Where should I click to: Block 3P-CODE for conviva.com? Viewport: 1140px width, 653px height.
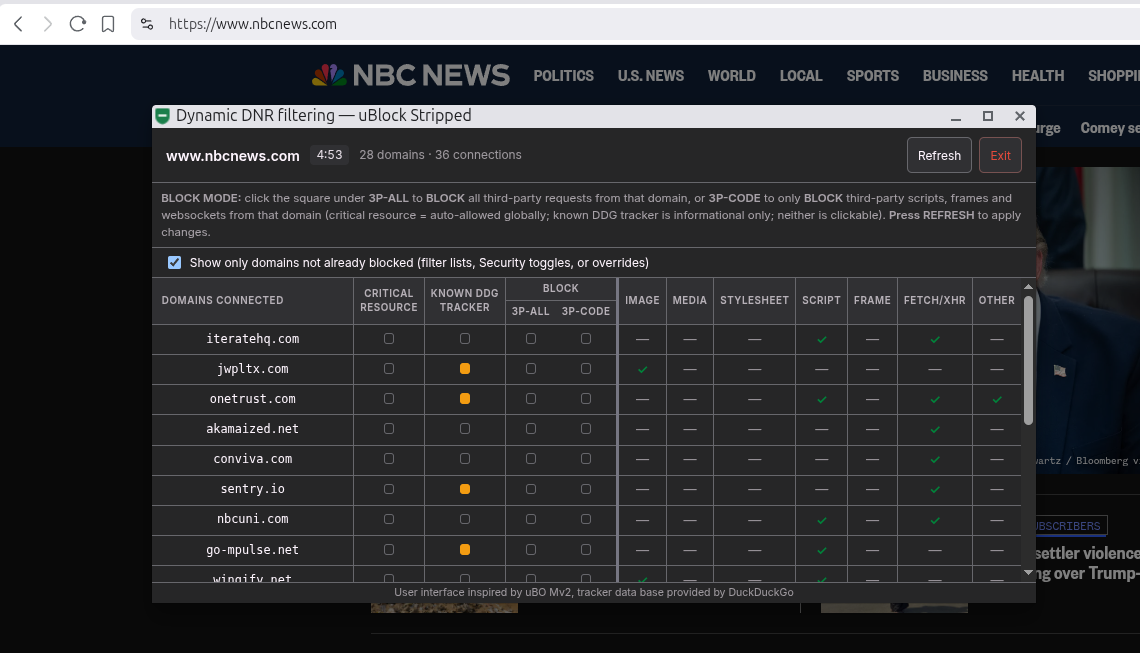(x=586, y=459)
